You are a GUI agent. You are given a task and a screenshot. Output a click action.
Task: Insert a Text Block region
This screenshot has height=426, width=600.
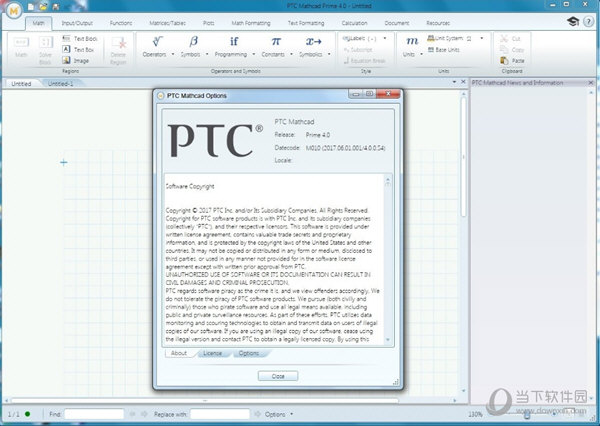click(x=80, y=39)
